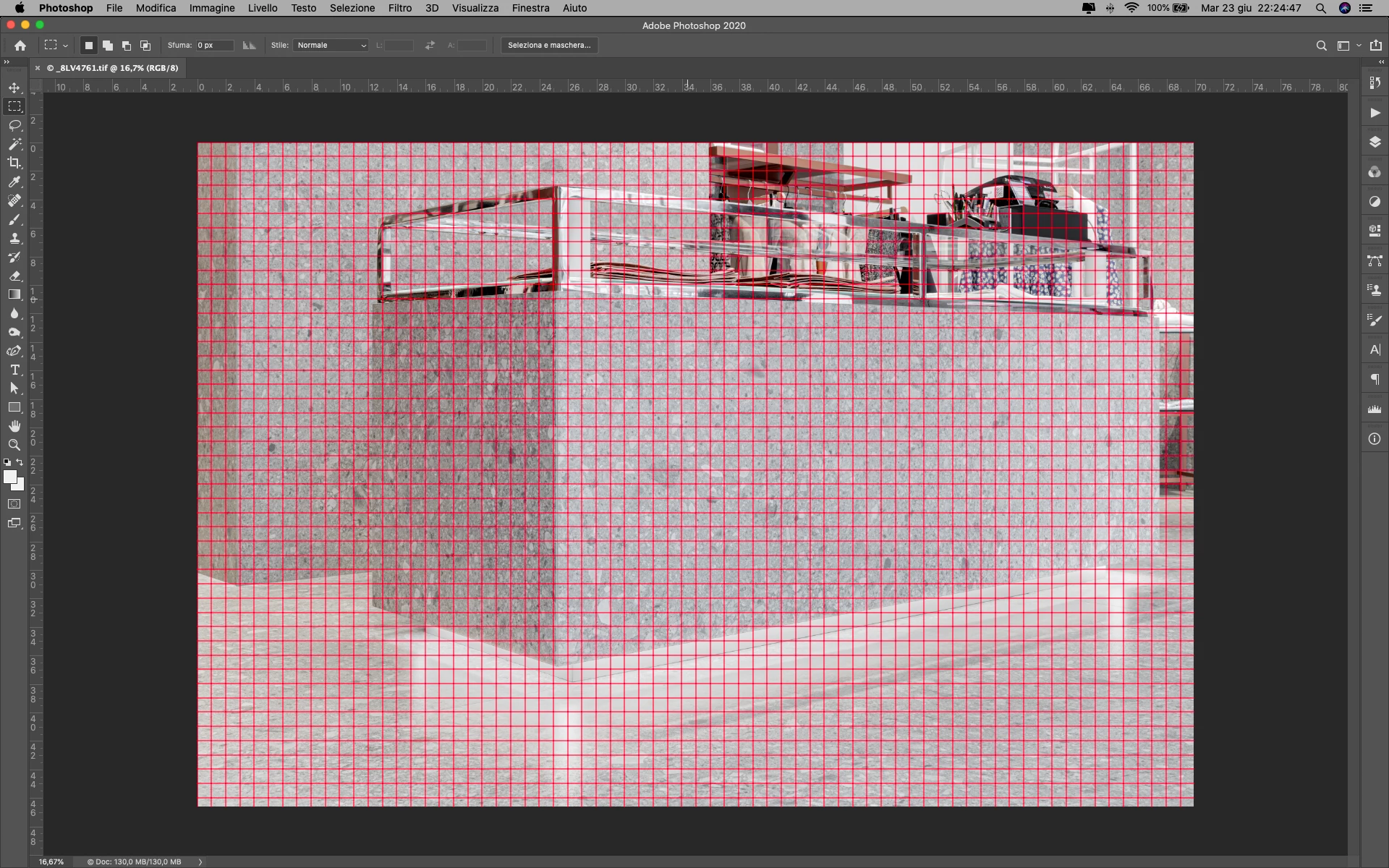The width and height of the screenshot is (1389, 868).
Task: Select the Clone Stamp tool
Action: [14, 238]
